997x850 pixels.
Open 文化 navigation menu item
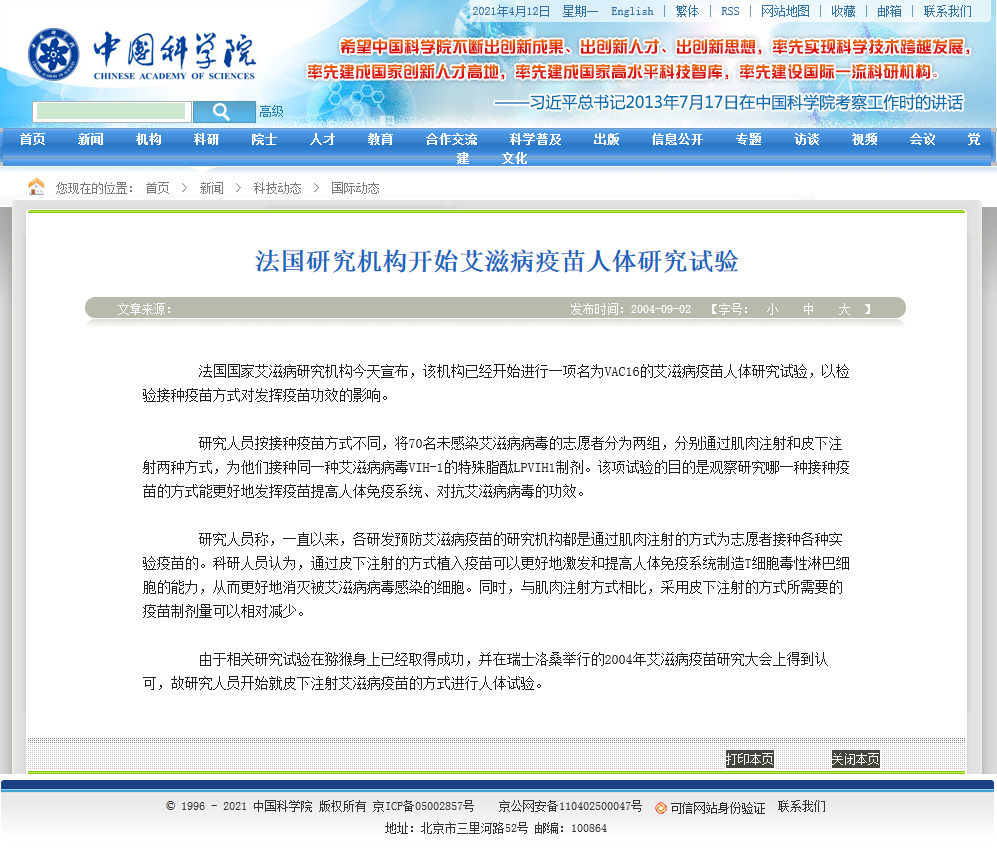[514, 158]
